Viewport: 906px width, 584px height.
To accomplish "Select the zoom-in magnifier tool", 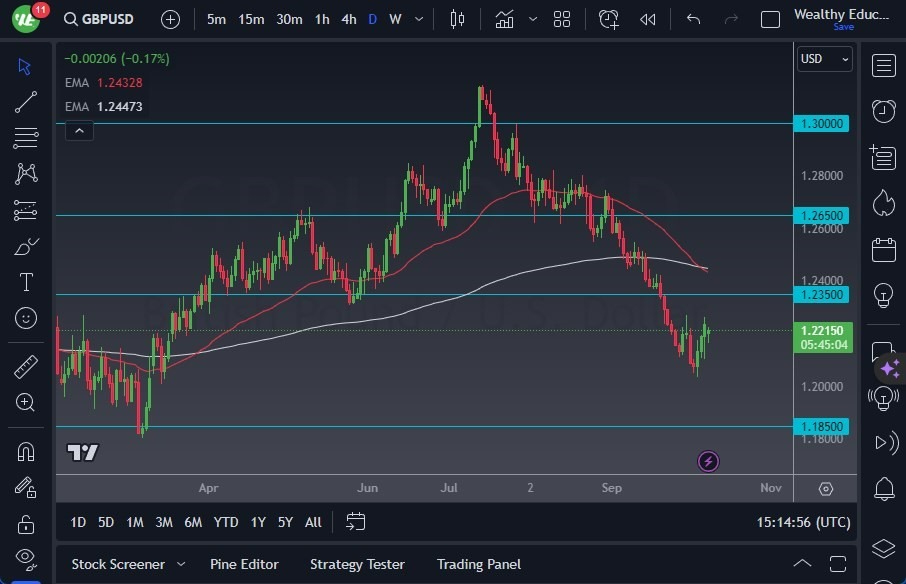I will tap(25, 403).
